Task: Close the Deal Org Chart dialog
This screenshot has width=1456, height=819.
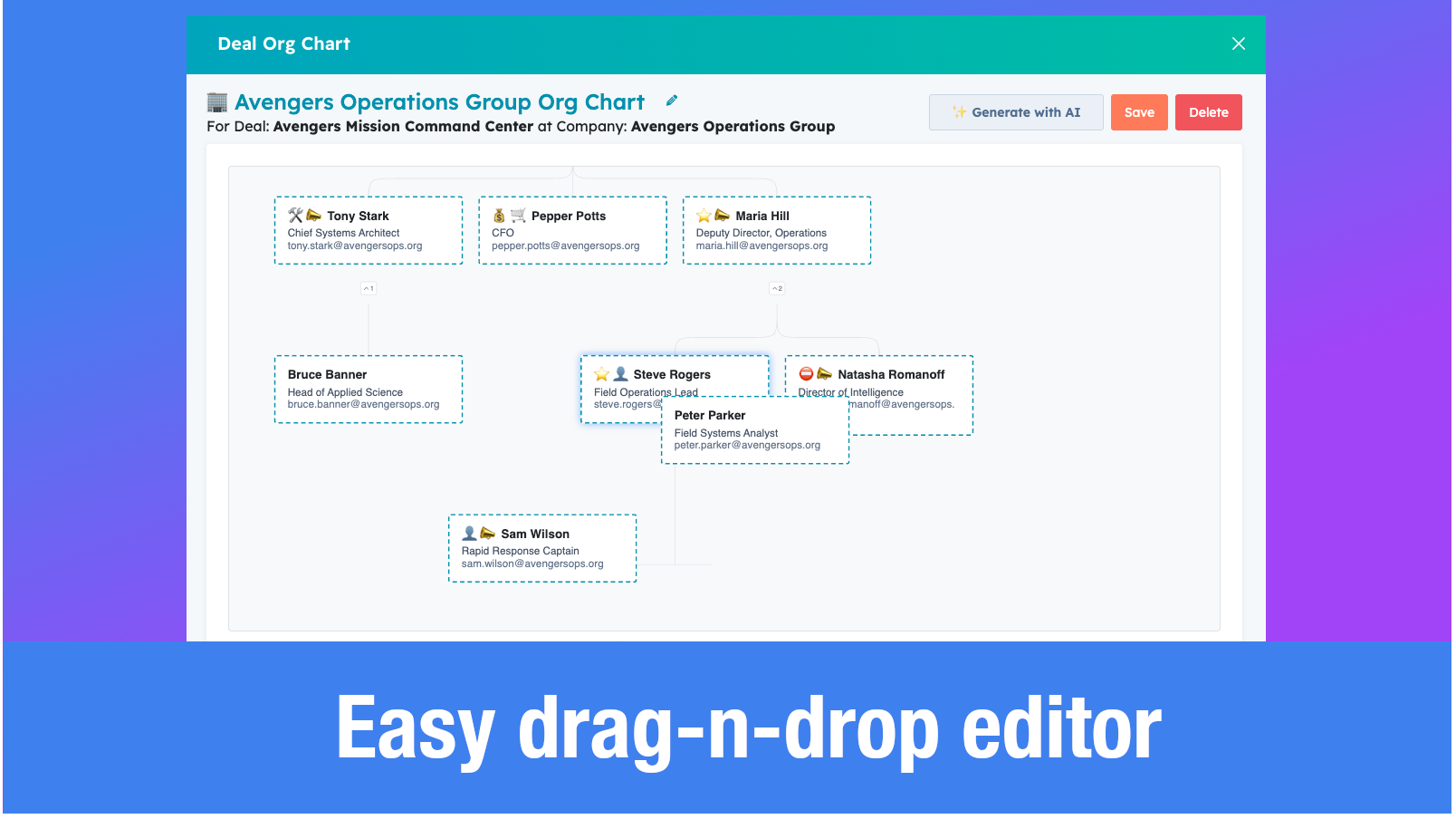Action: click(1239, 43)
